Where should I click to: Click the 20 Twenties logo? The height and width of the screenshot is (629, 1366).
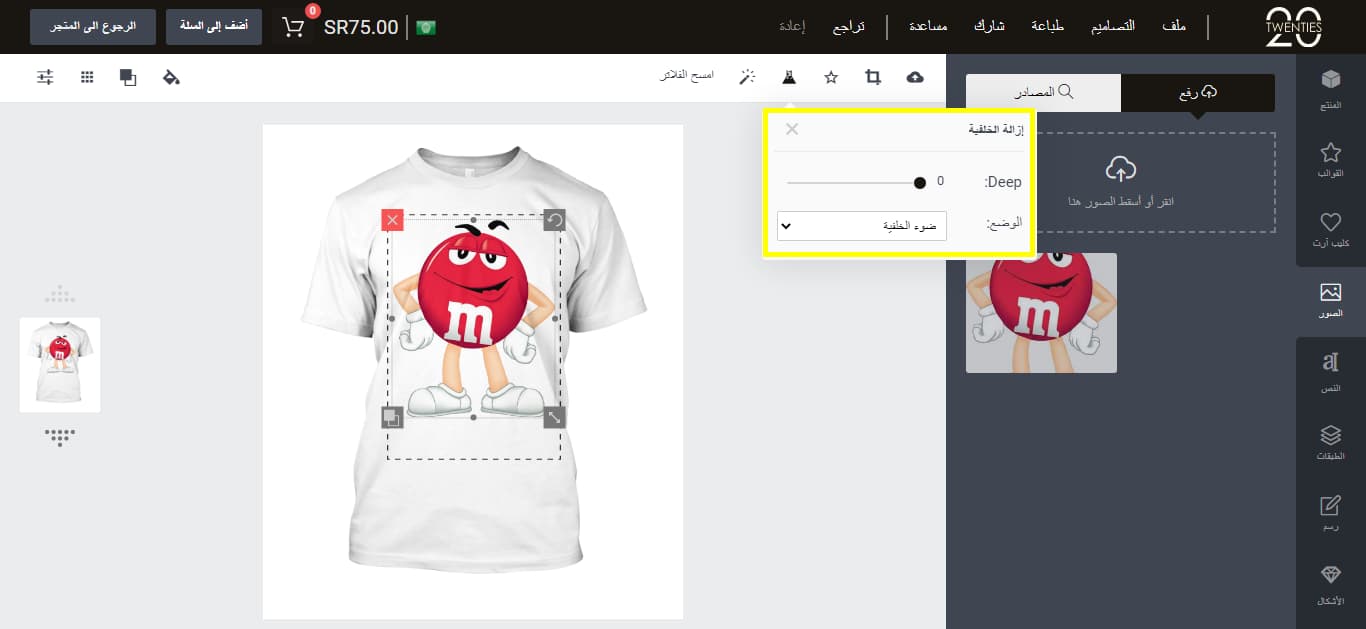point(1294,27)
